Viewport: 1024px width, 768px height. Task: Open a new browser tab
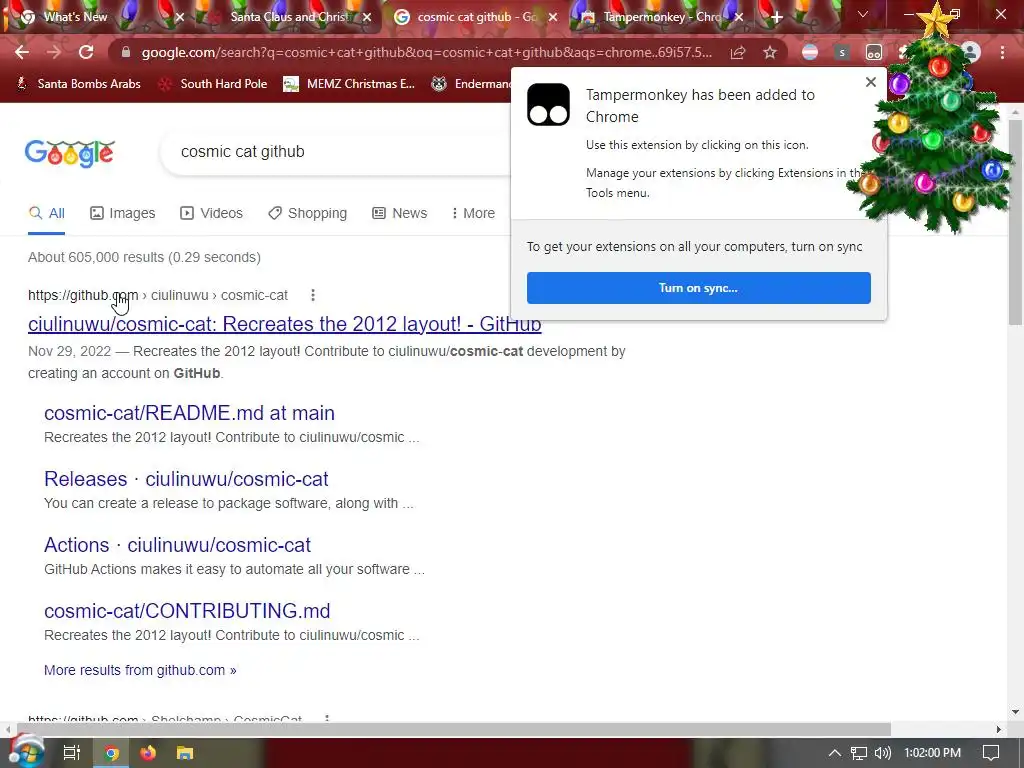click(776, 17)
